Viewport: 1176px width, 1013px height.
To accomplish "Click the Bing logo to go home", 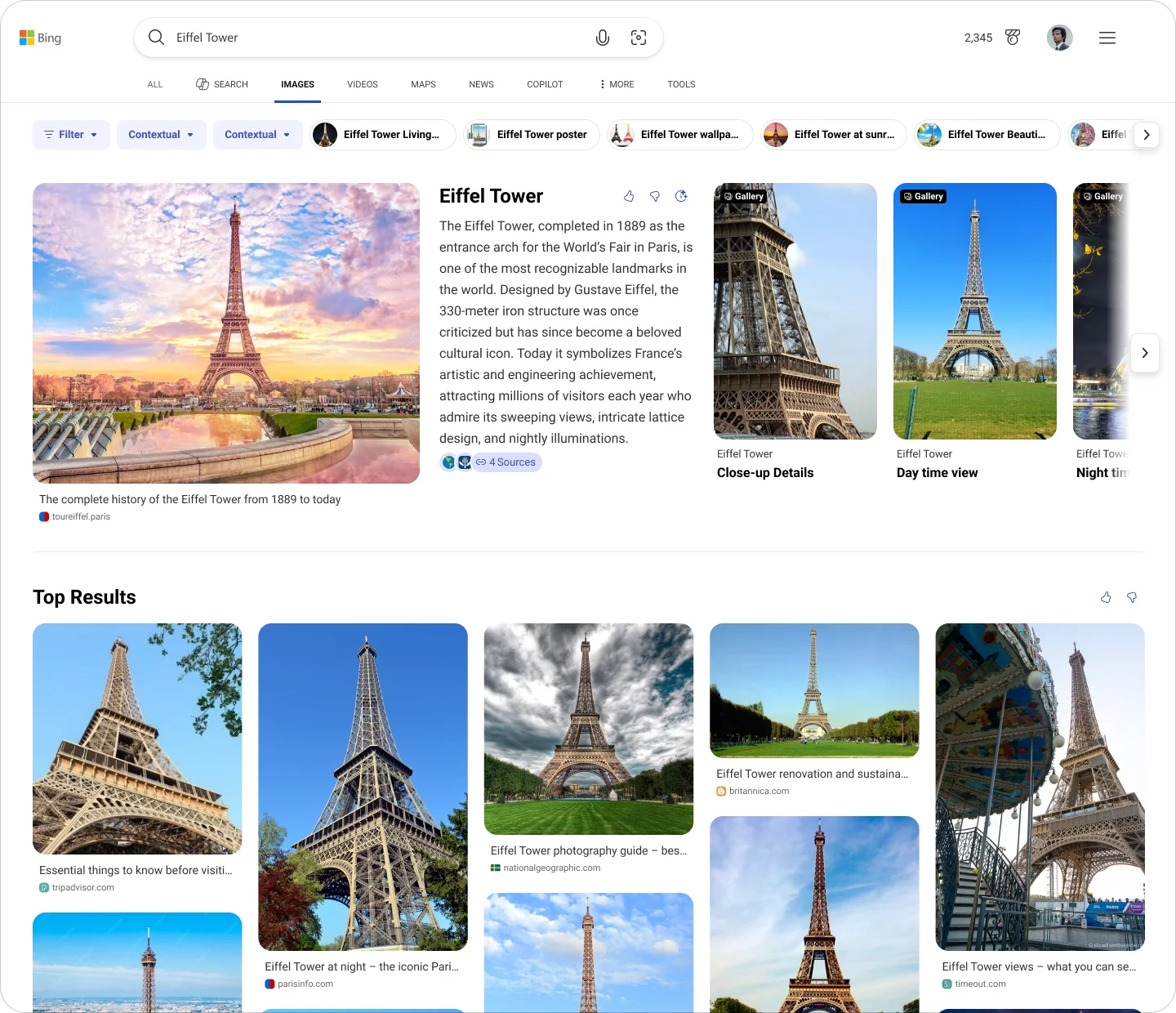I will [41, 37].
